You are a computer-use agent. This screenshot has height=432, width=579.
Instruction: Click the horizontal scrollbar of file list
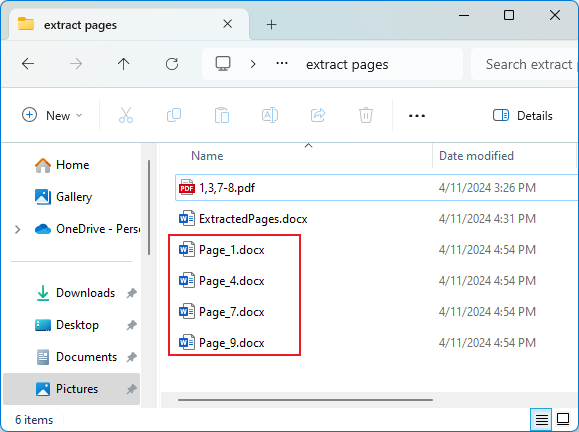pos(305,400)
